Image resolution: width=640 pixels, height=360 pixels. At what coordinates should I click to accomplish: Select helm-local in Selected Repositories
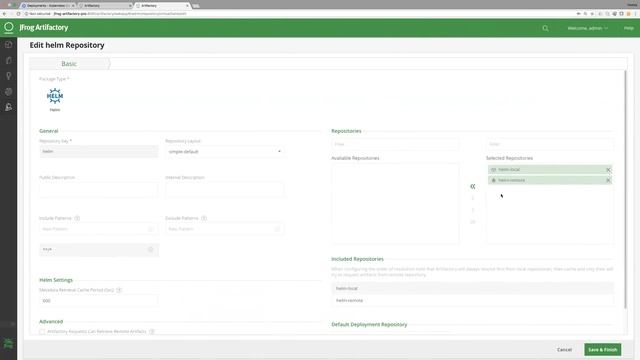coord(550,169)
